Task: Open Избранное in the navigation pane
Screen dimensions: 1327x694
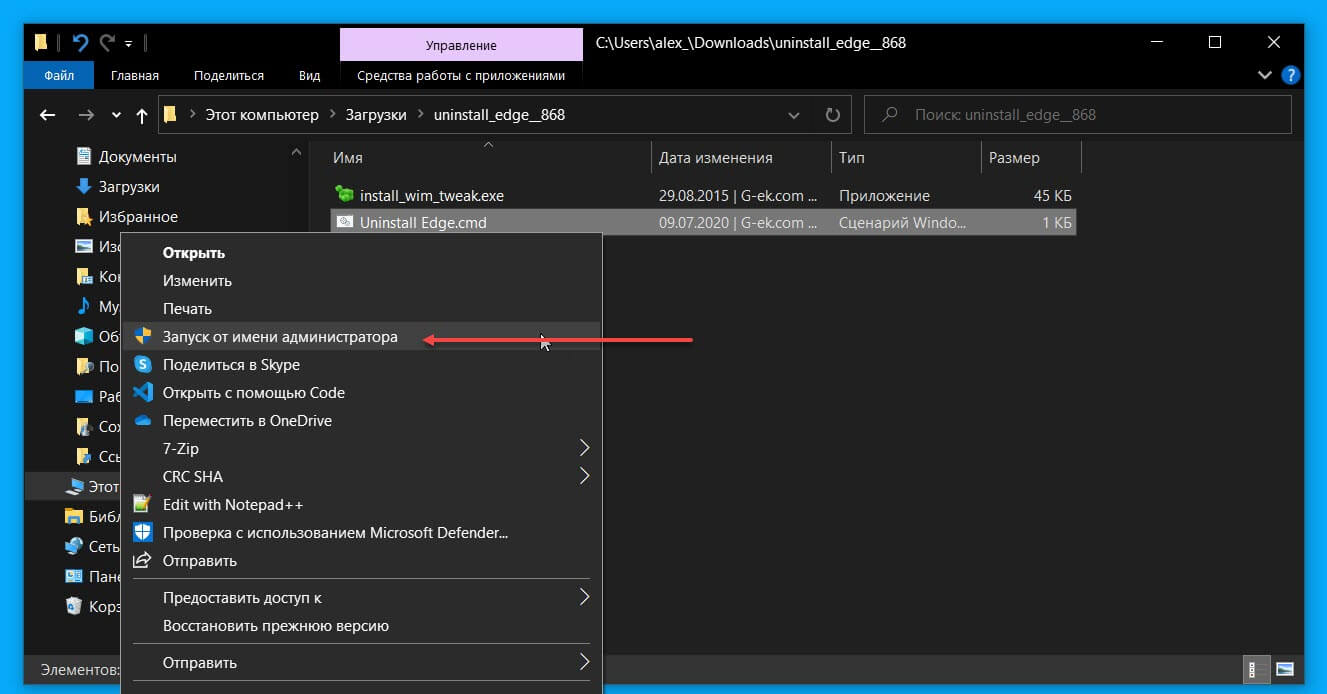Action: coord(138,217)
